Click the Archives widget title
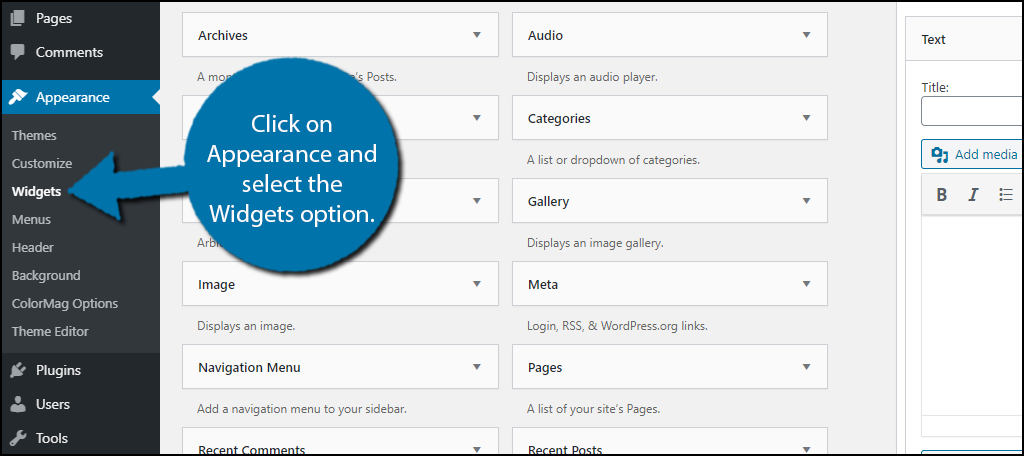 click(223, 35)
